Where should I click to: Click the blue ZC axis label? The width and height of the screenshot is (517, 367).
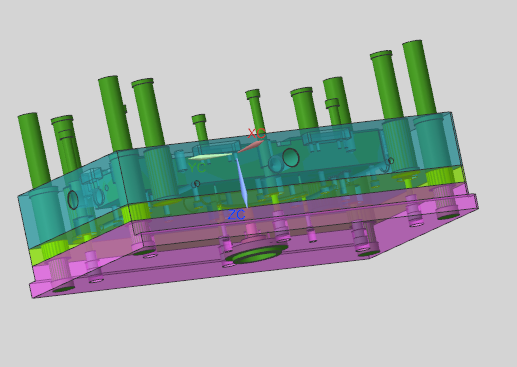237,215
